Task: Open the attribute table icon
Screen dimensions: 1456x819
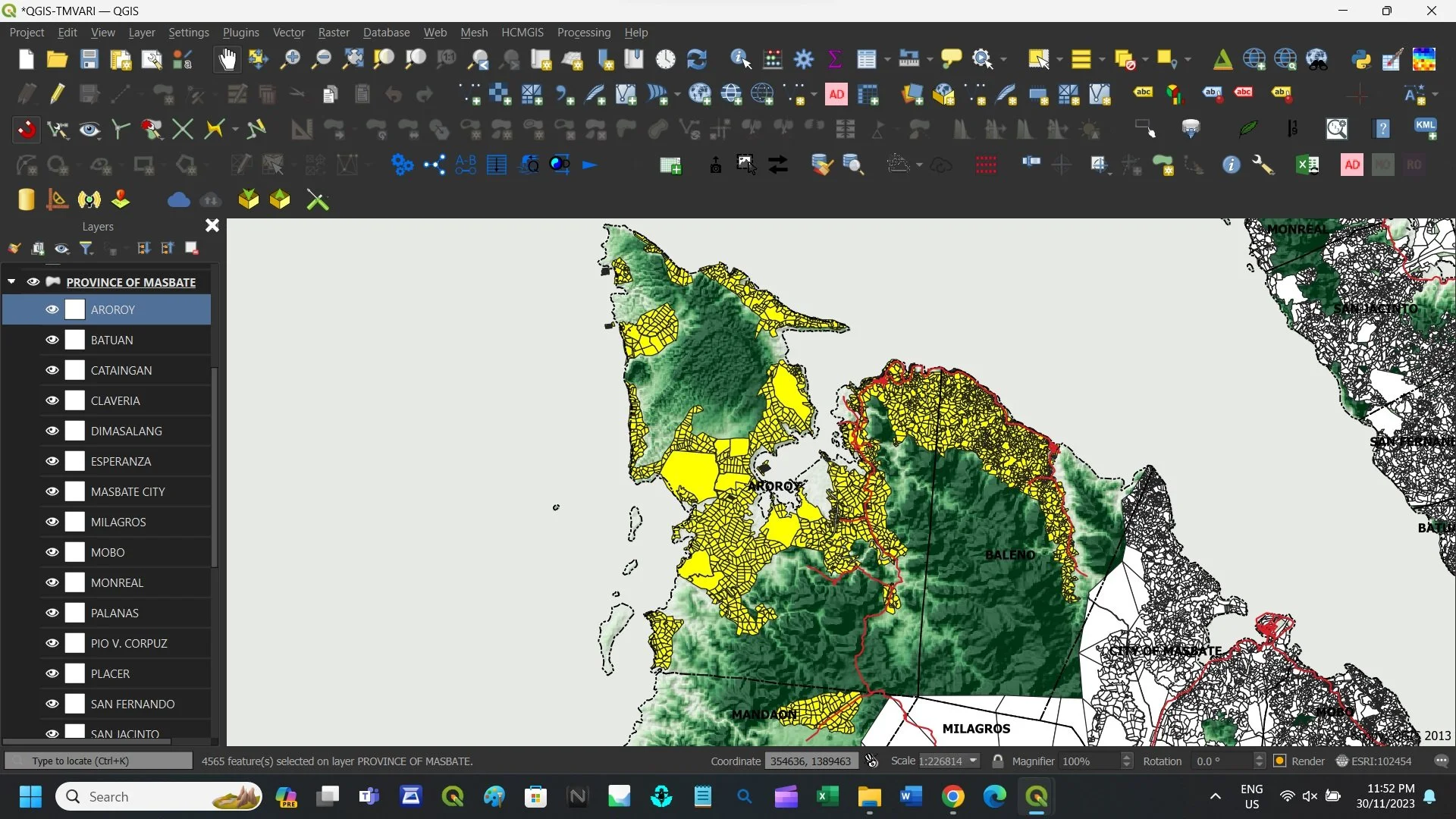Action: (866, 59)
